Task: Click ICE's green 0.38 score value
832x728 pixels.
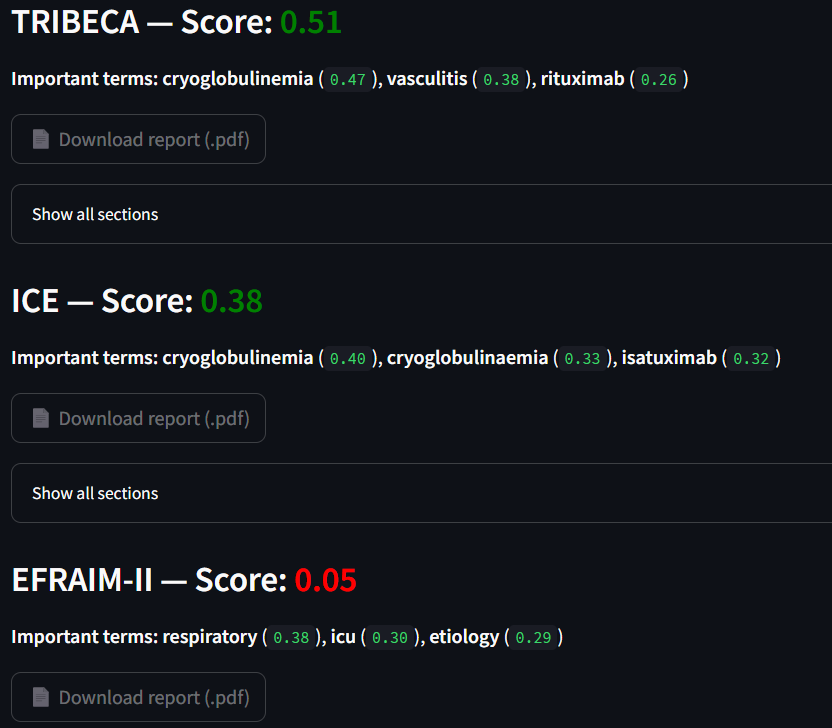Action: pos(232,300)
